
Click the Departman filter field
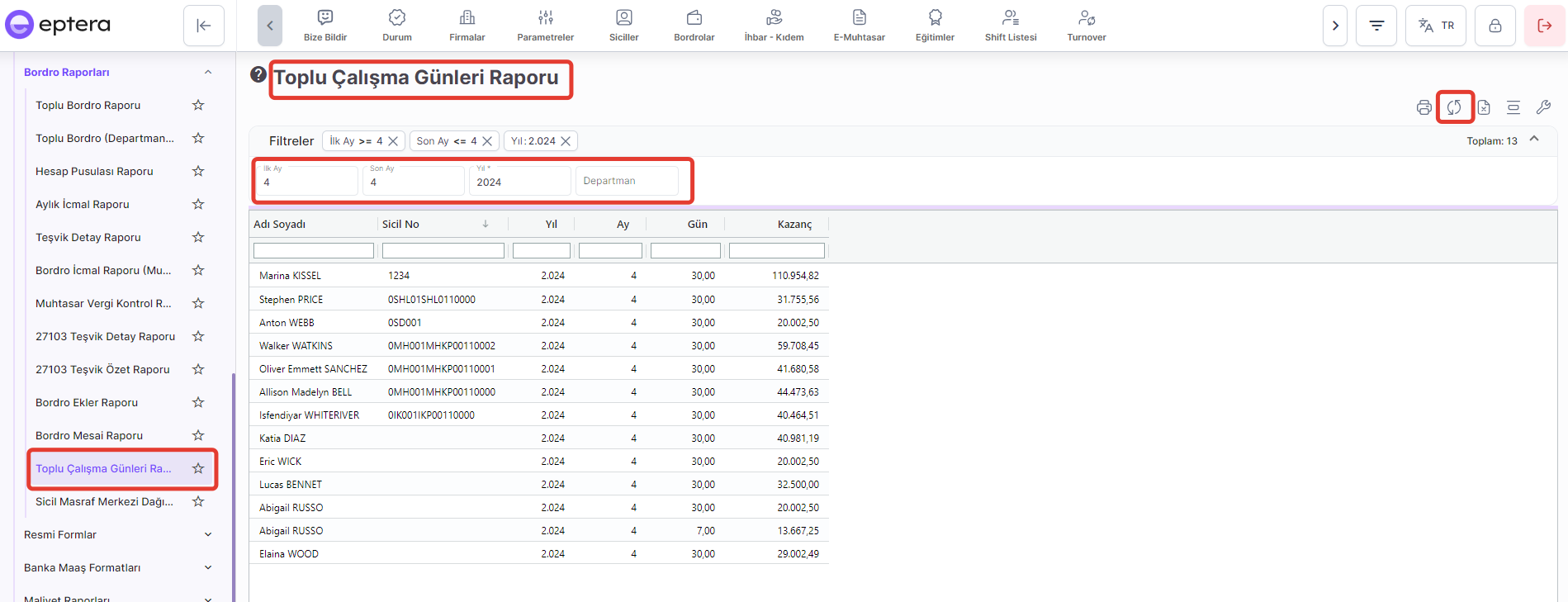[626, 181]
